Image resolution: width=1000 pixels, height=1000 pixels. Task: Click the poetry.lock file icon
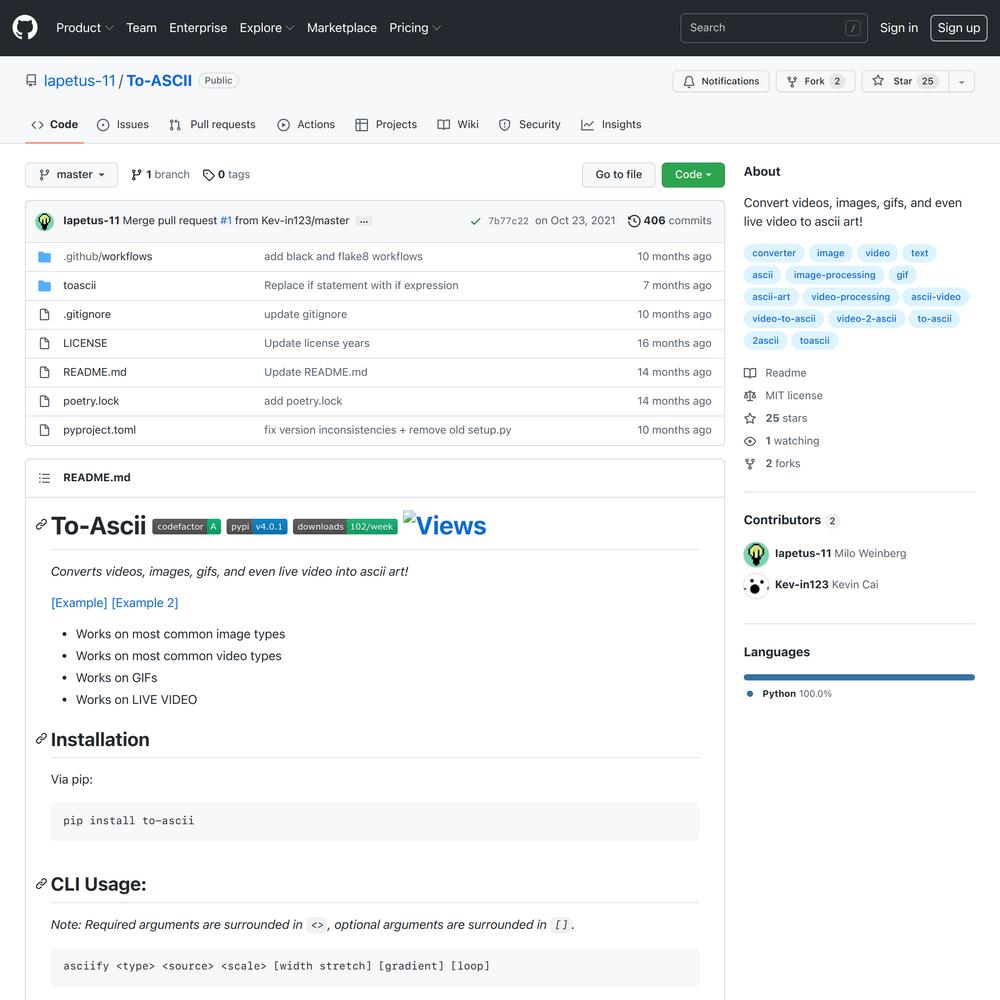pyautogui.click(x=44, y=401)
